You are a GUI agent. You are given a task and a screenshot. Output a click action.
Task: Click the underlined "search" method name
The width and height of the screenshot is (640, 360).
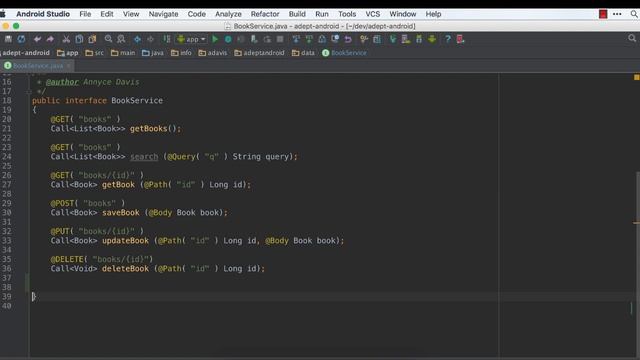click(144, 157)
